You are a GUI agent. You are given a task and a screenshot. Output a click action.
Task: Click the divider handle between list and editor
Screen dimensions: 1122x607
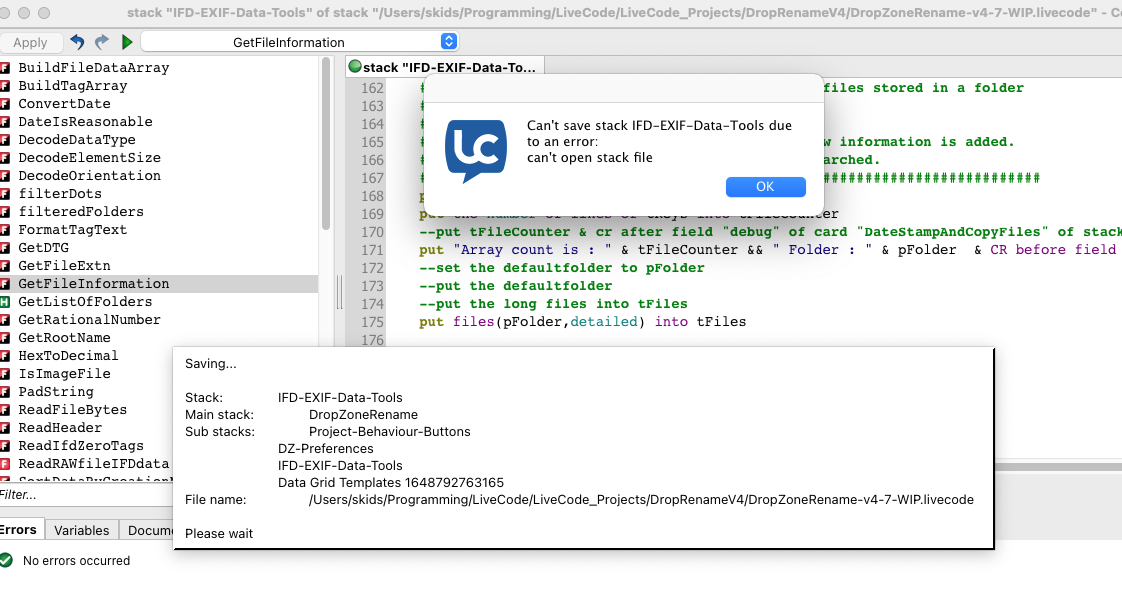[338, 292]
